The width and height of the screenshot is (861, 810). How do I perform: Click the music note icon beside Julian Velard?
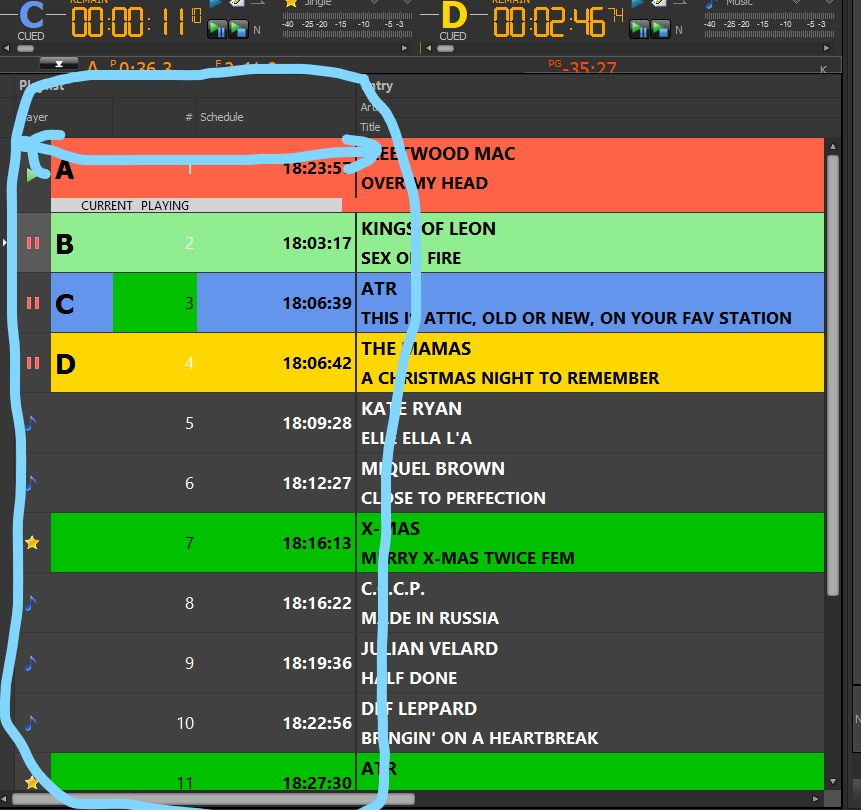coord(31,662)
